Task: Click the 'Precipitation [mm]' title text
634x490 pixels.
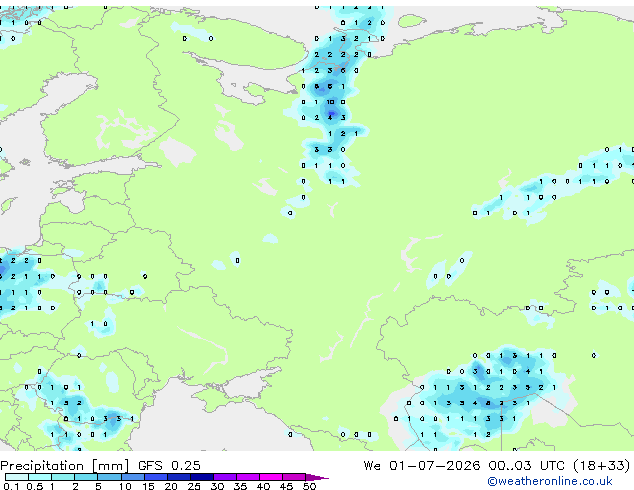Action: tap(65, 466)
